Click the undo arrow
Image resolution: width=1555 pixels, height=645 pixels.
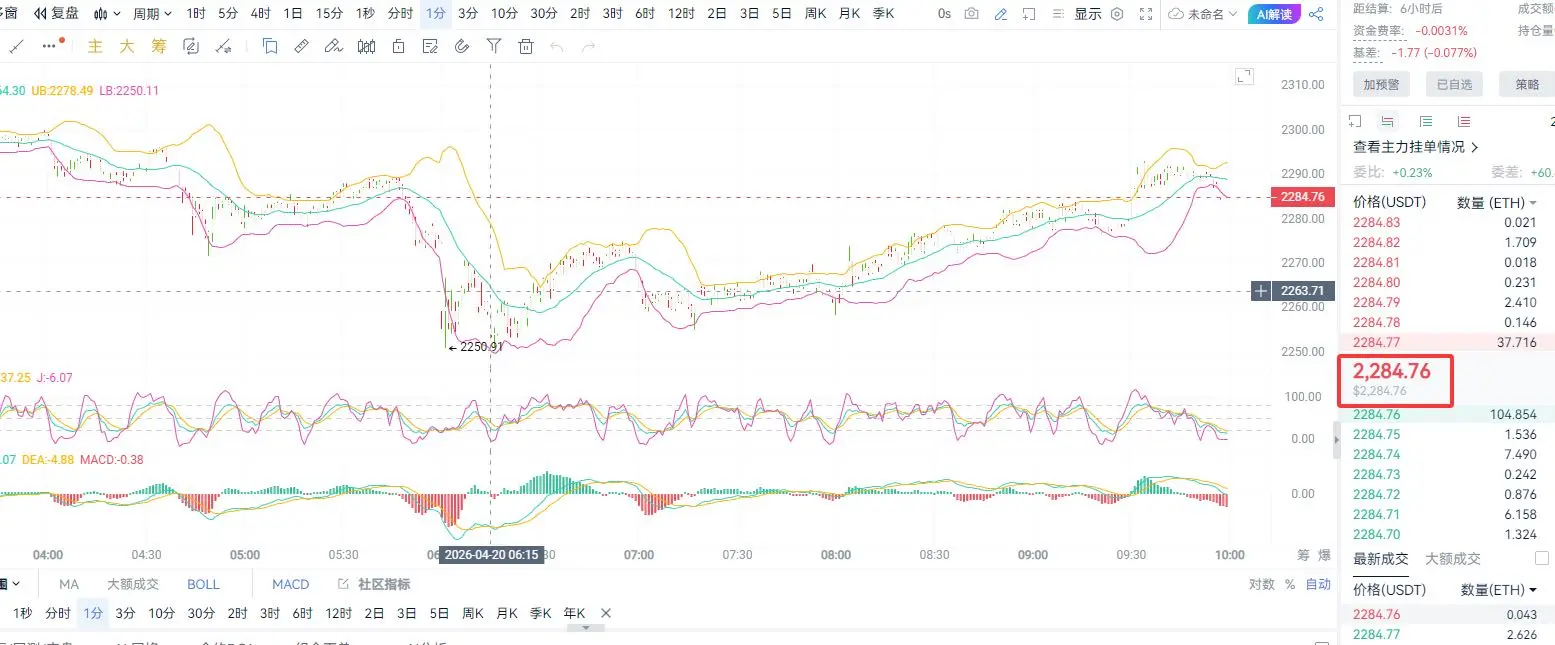click(x=557, y=46)
